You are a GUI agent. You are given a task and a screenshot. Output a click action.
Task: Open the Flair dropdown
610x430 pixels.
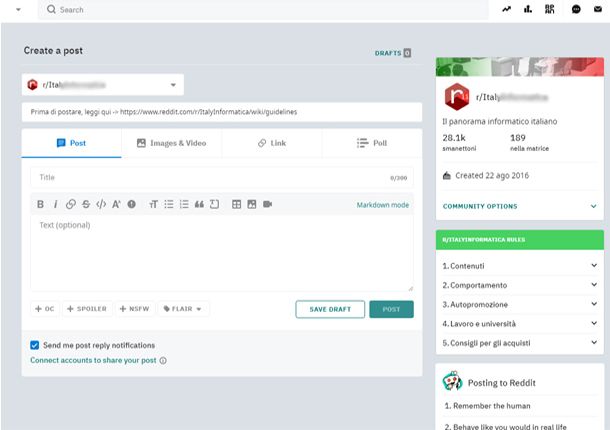(183, 309)
